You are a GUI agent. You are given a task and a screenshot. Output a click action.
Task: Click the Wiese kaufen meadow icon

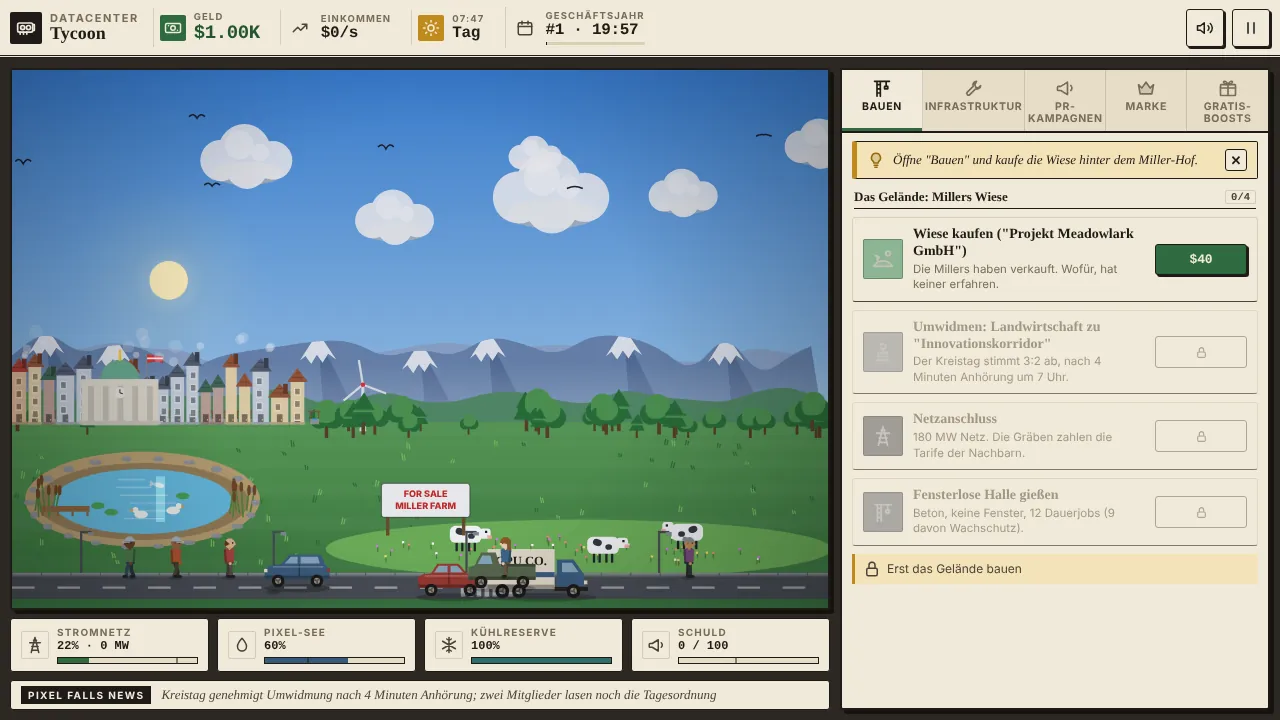click(883, 259)
